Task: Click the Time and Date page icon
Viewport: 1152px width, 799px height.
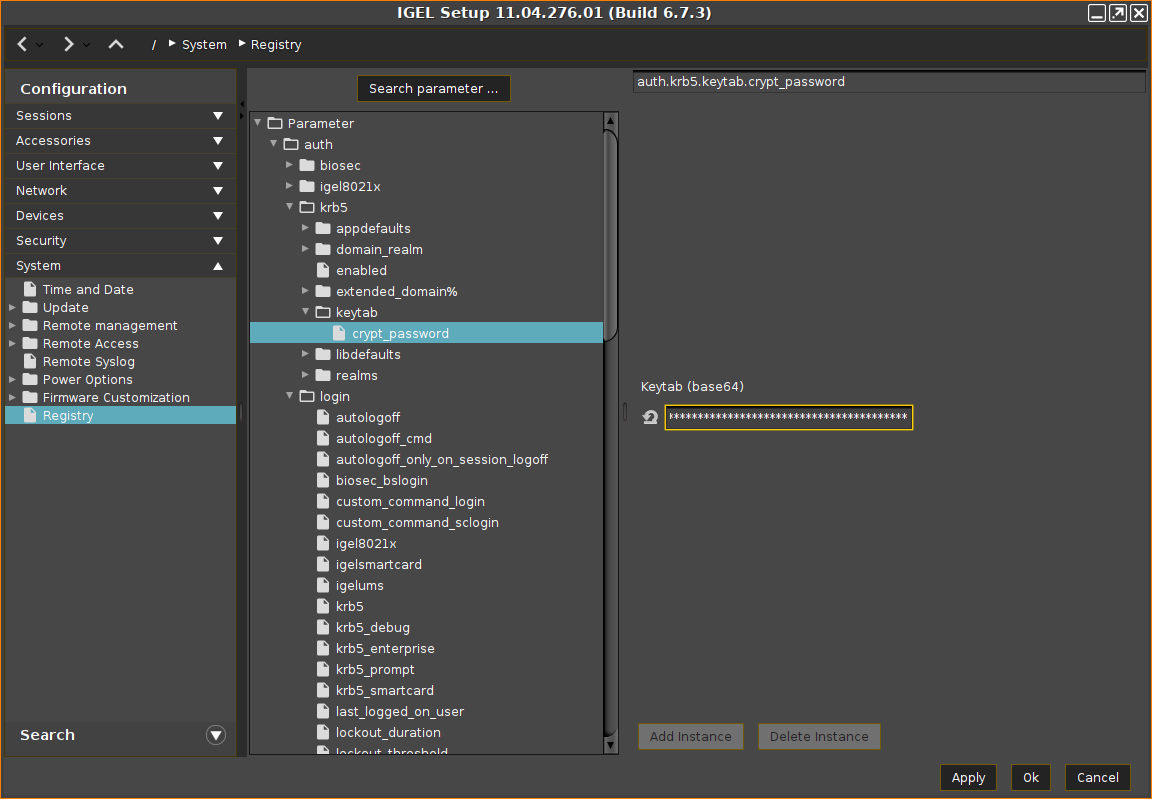Action: coord(30,290)
